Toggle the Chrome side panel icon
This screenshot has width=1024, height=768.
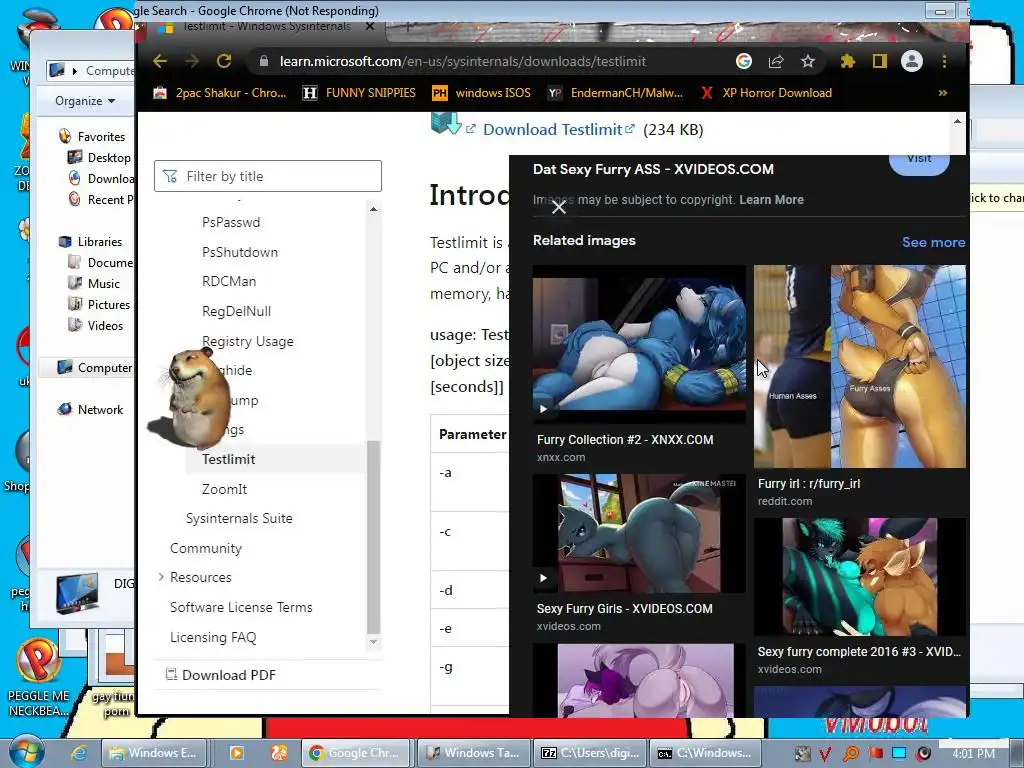(880, 61)
